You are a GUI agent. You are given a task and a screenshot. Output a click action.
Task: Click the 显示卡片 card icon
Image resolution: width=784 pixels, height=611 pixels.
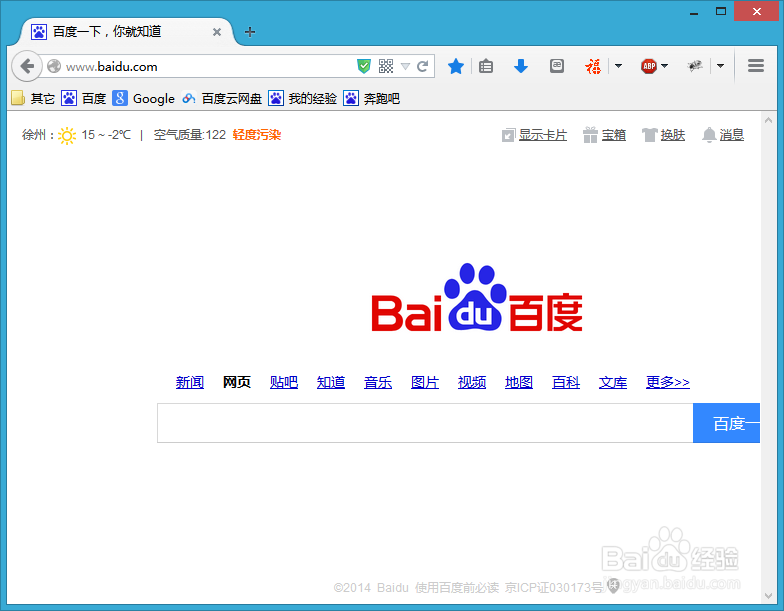tap(508, 135)
